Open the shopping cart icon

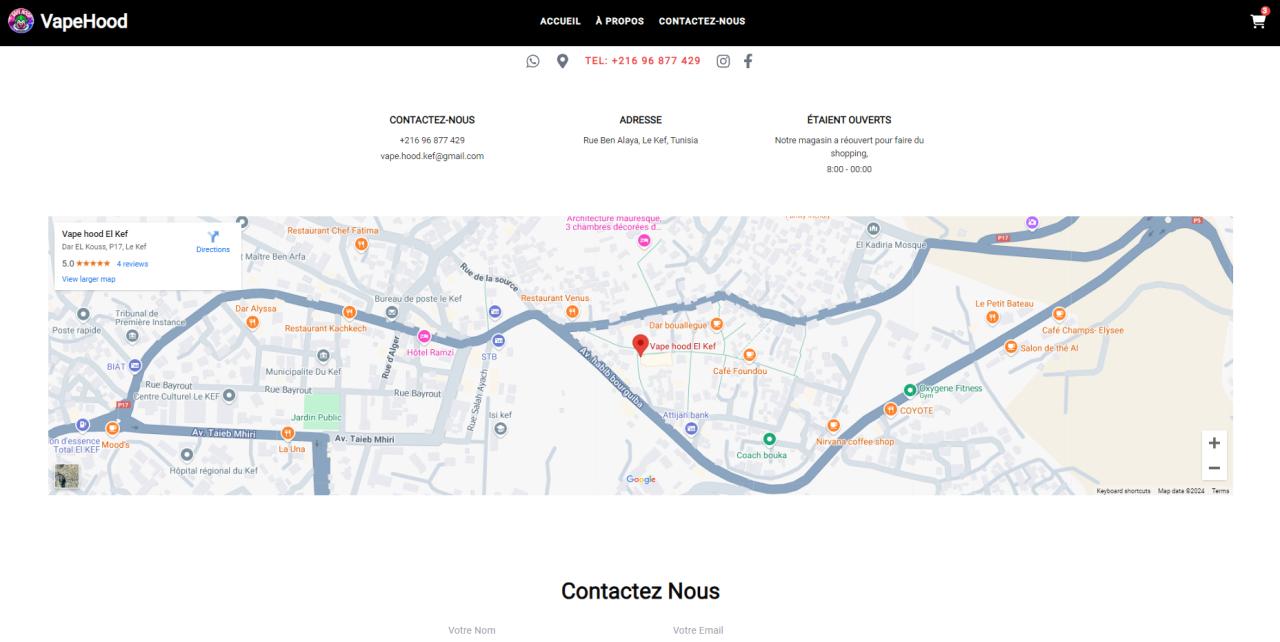(1258, 21)
